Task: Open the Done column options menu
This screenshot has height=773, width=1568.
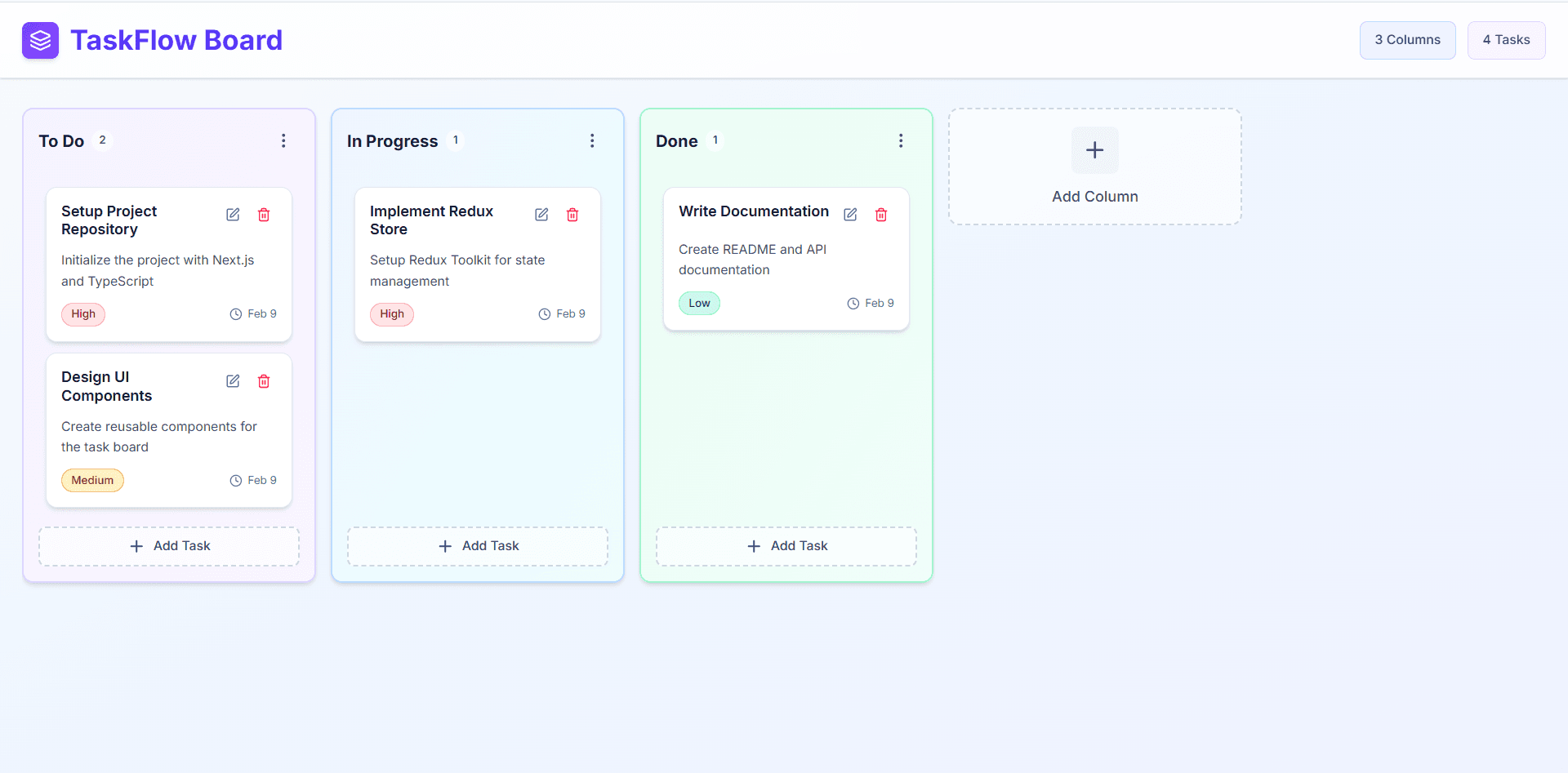Action: tap(901, 140)
